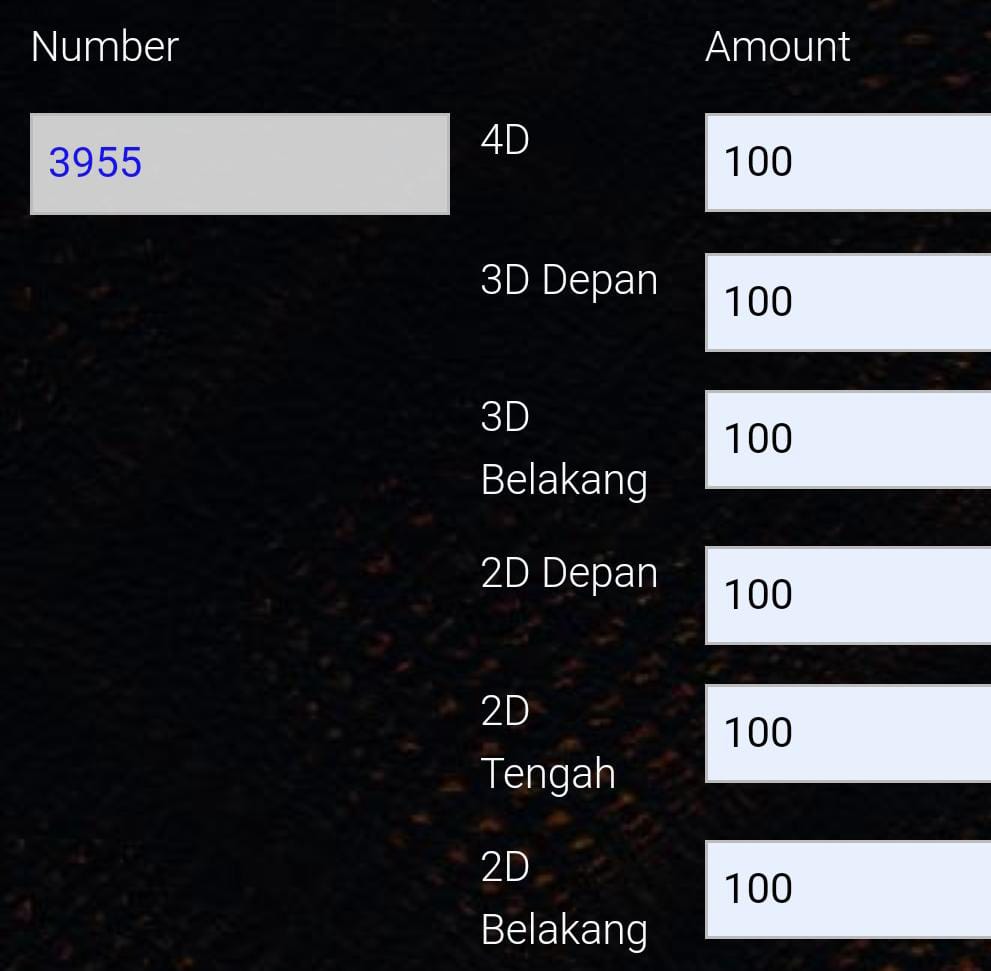
Task: Click the 2D Belakang label
Action: [563, 899]
